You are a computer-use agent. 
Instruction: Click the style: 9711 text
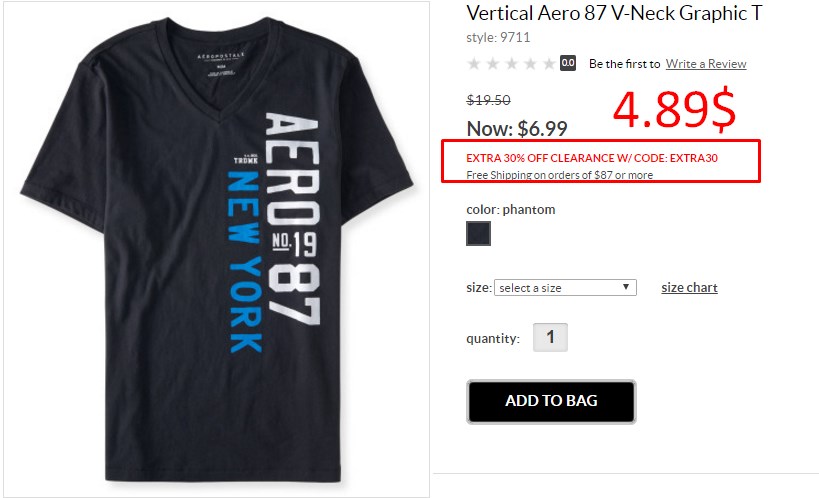pyautogui.click(x=498, y=37)
